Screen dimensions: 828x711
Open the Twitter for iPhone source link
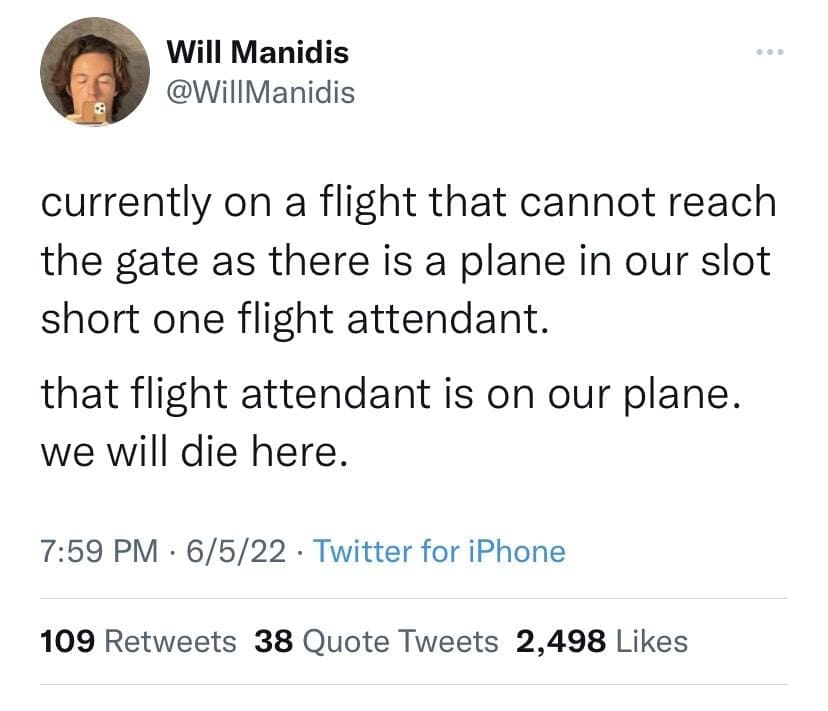point(439,551)
